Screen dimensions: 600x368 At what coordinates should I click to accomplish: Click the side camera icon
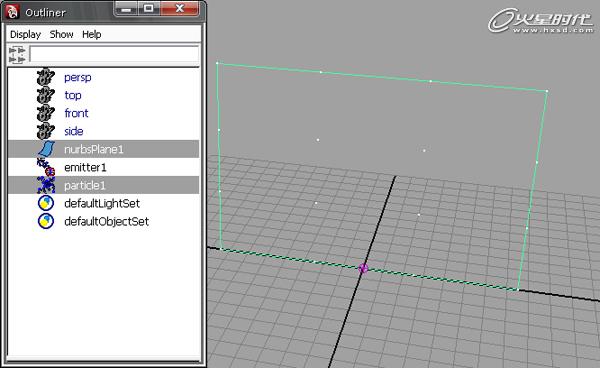46,131
